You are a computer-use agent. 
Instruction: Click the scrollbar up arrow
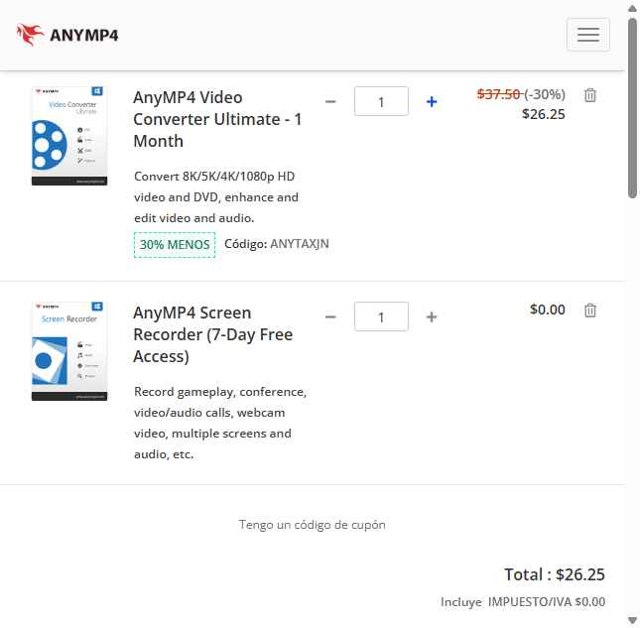coord(632,8)
